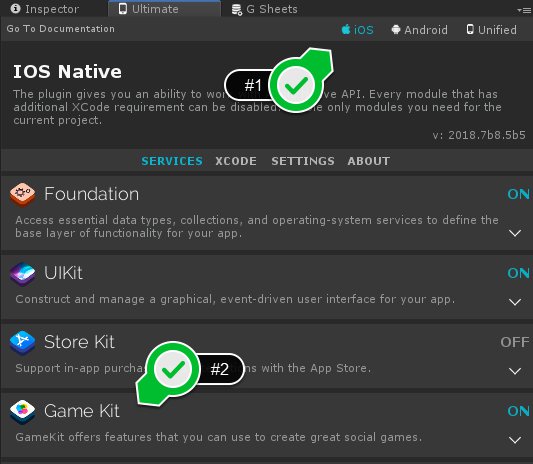Select the iOS platform button
Viewport: 533px width, 464px height.
[x=357, y=30]
